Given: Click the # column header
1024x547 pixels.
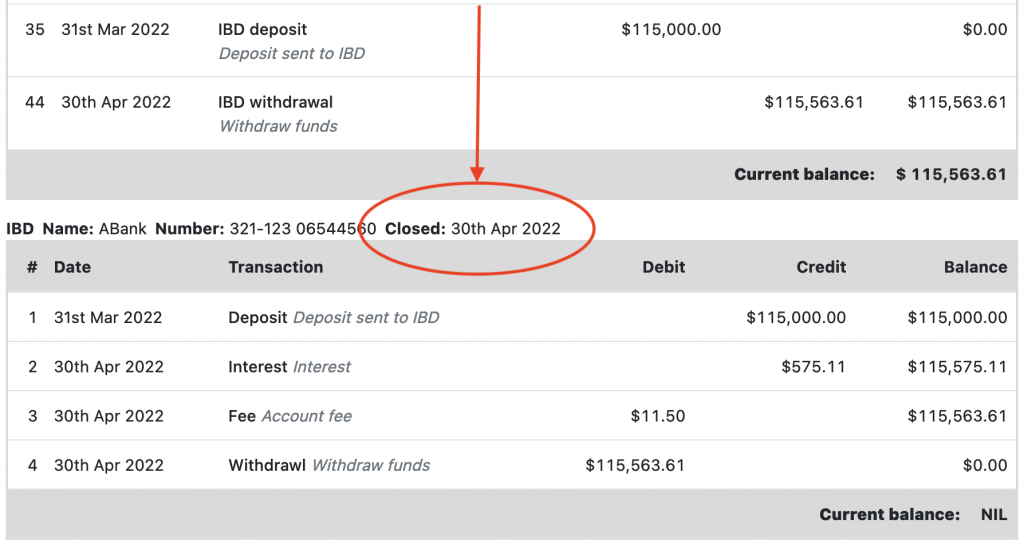Looking at the screenshot, I should coord(32,267).
